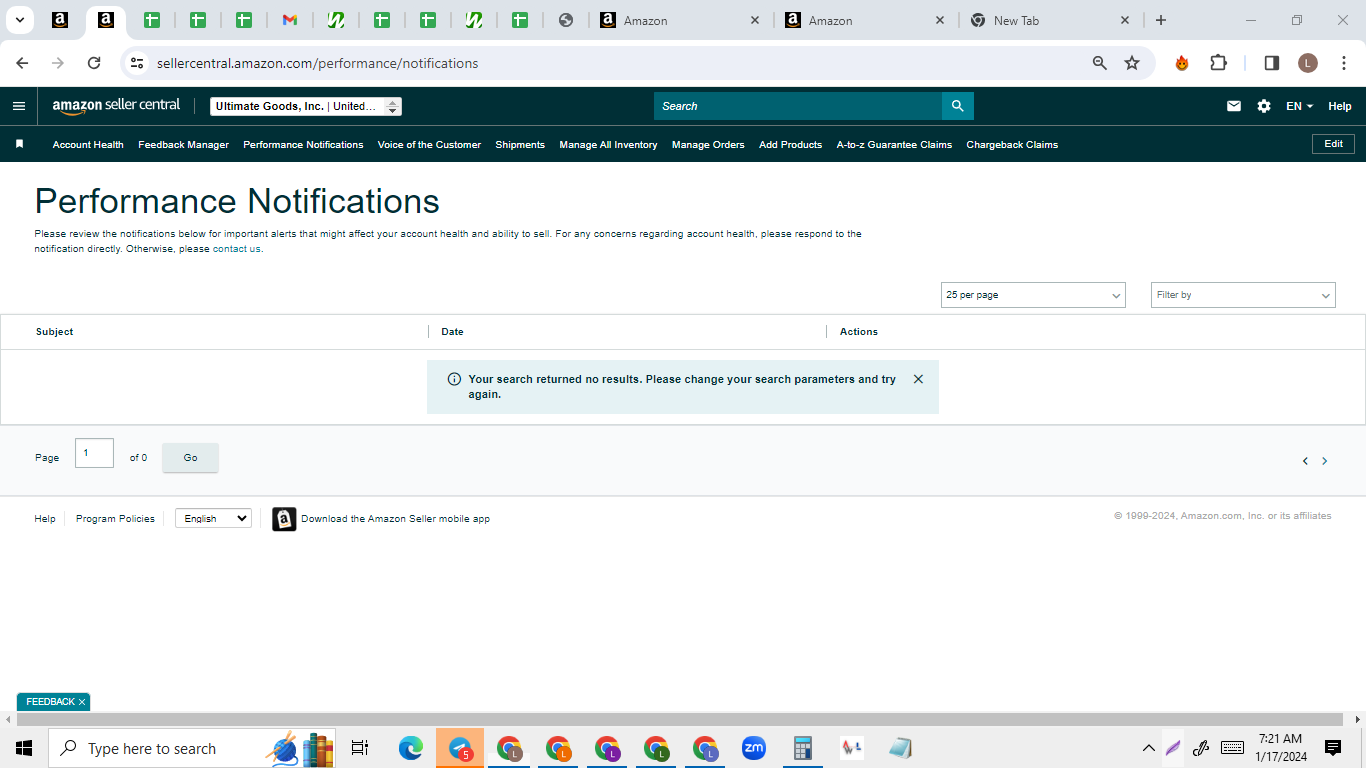Go to the next results page arrow
The image size is (1366, 768).
pos(1325,461)
